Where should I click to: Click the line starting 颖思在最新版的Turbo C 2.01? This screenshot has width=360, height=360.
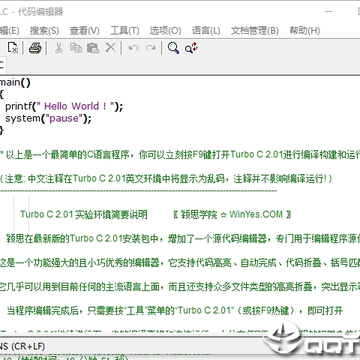point(183,239)
